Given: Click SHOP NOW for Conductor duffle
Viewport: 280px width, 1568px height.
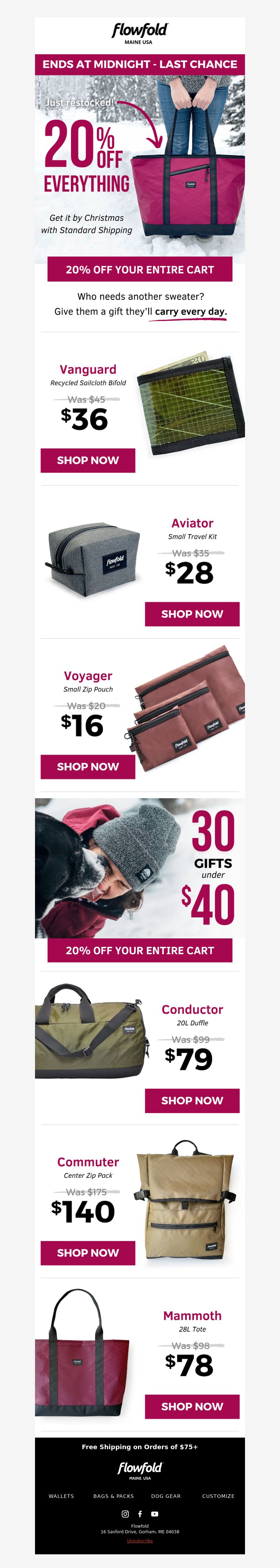Looking at the screenshot, I should pos(192,1100).
